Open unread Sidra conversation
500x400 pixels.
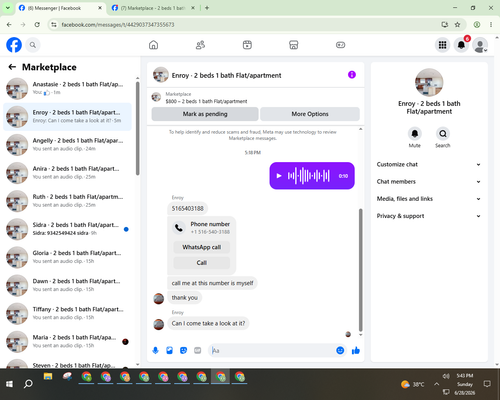67,229
